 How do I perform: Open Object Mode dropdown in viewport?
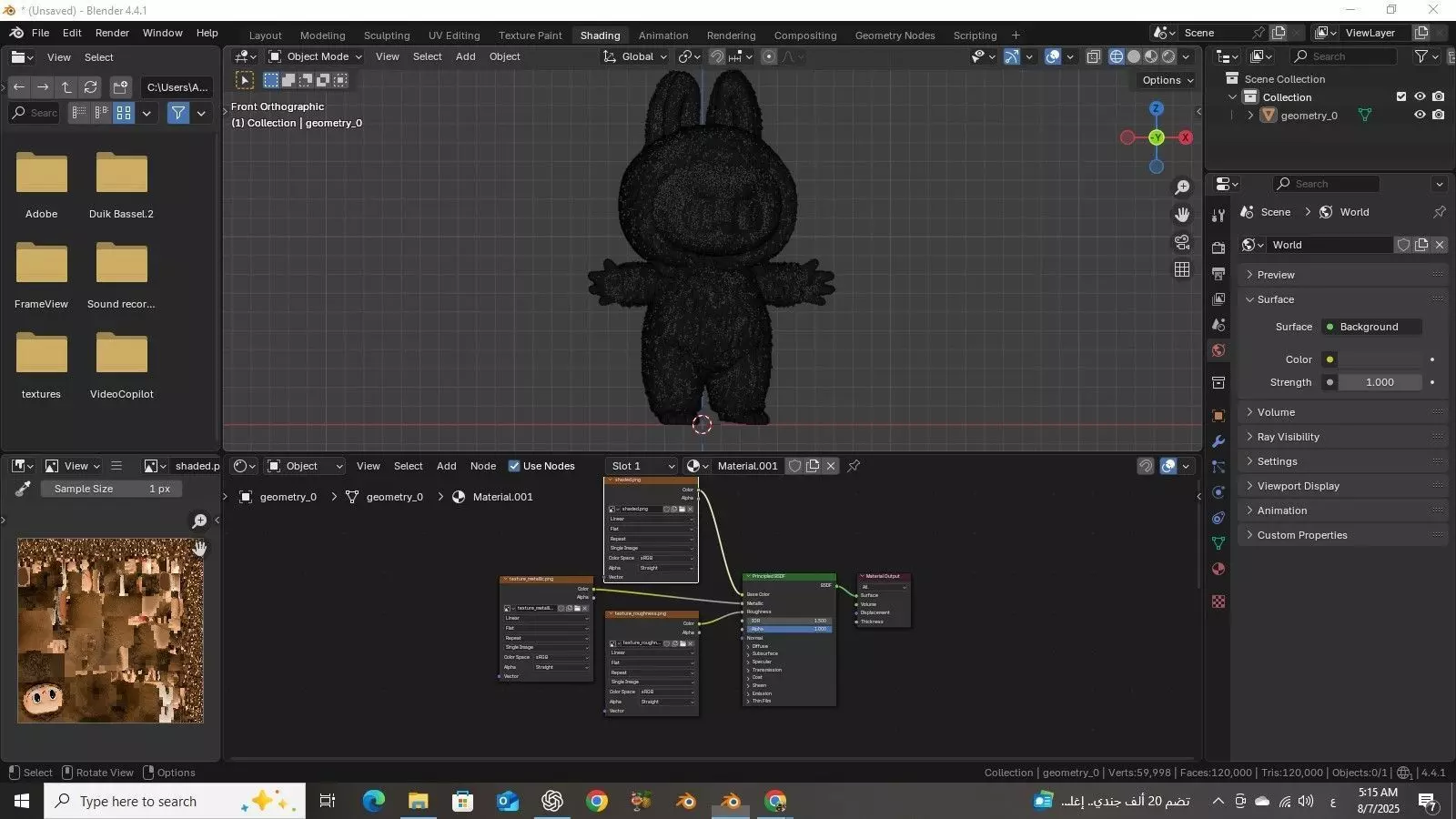coord(315,56)
